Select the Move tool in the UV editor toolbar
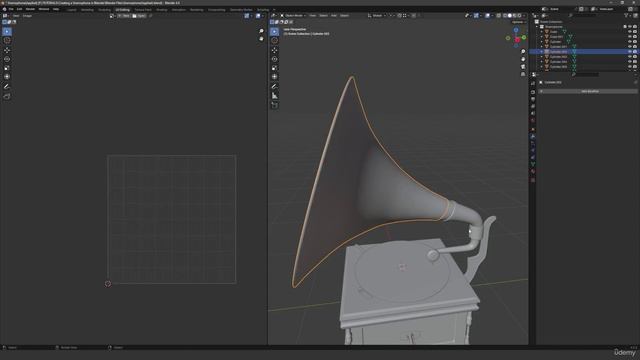Viewport: 640px width, 360px height. click(x=7, y=50)
